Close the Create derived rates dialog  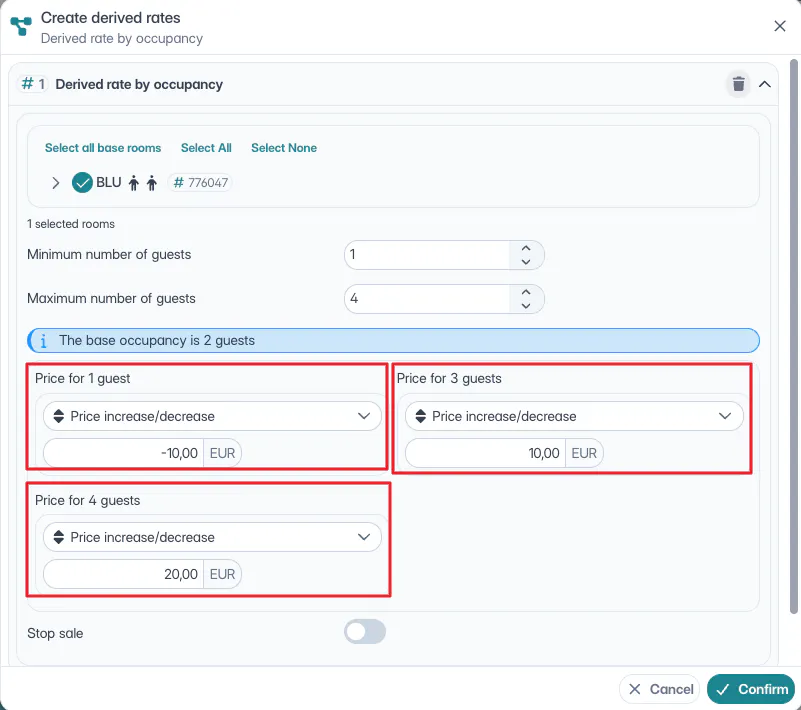(780, 26)
